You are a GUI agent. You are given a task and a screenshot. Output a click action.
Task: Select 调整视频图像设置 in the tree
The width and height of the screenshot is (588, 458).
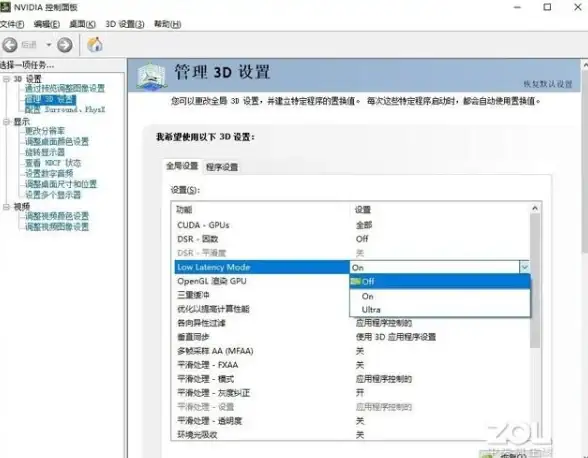coord(57,227)
